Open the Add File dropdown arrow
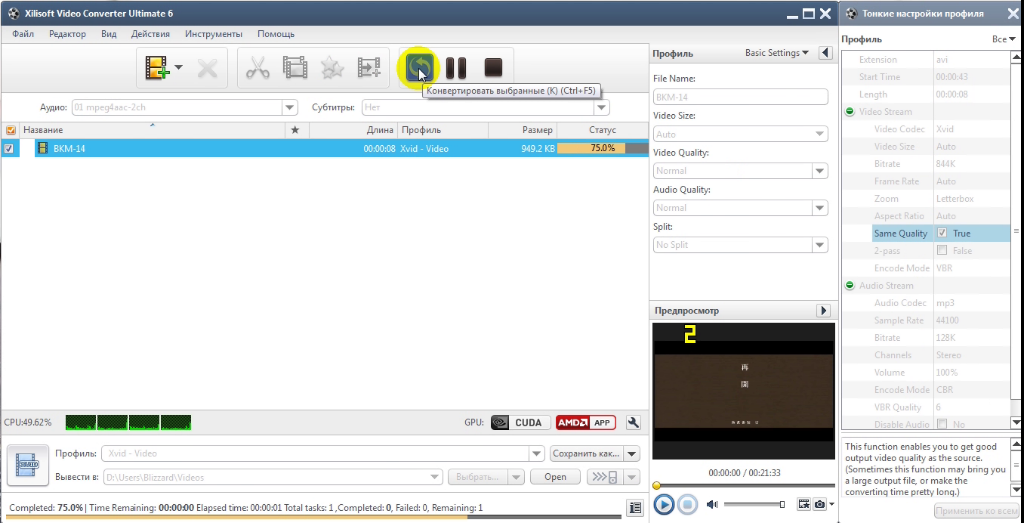1024x523 pixels. pyautogui.click(x=178, y=67)
